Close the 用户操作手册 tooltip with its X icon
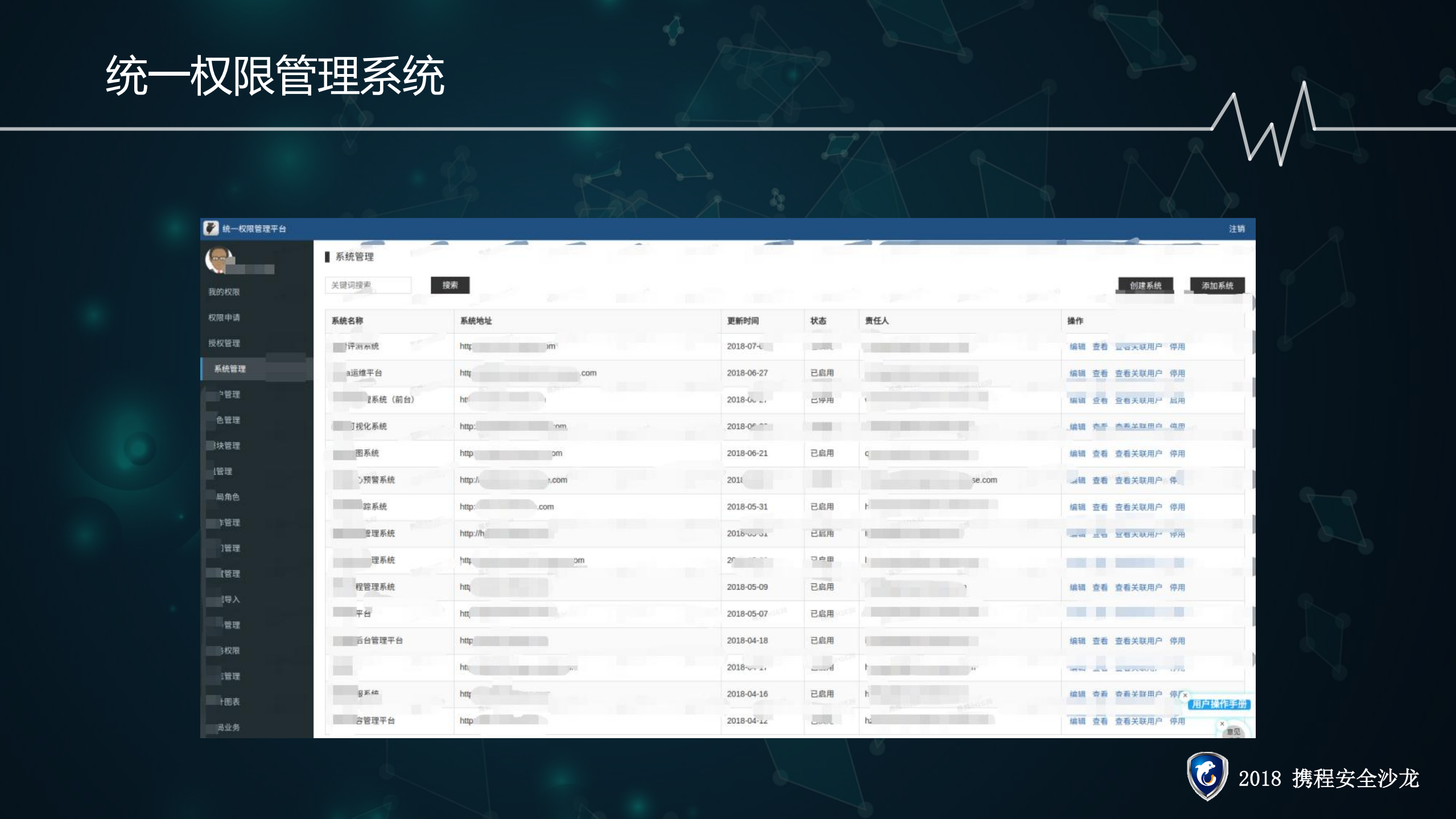This screenshot has width=1456, height=819. point(1185,695)
